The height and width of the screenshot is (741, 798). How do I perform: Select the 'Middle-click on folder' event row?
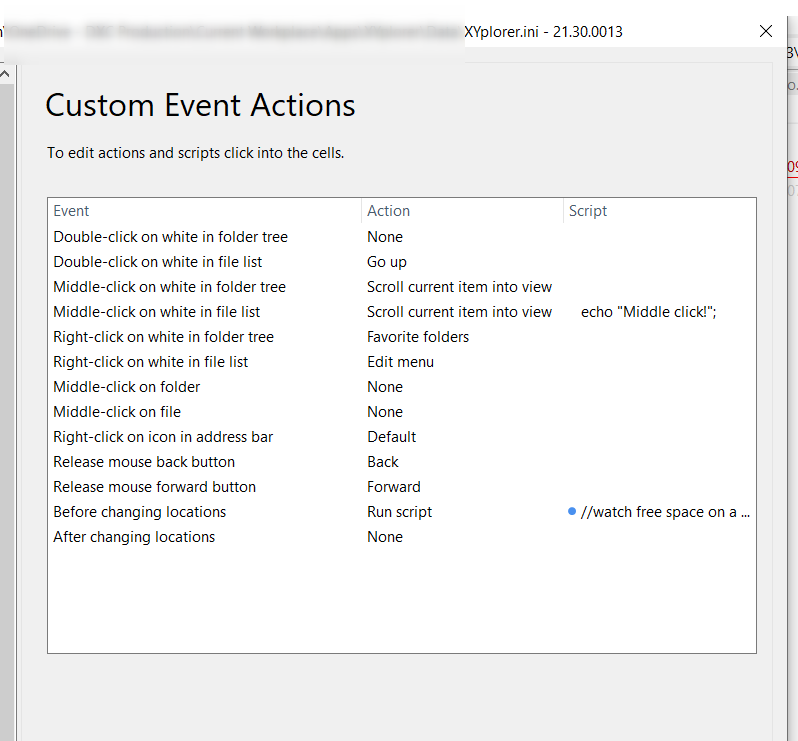click(127, 387)
